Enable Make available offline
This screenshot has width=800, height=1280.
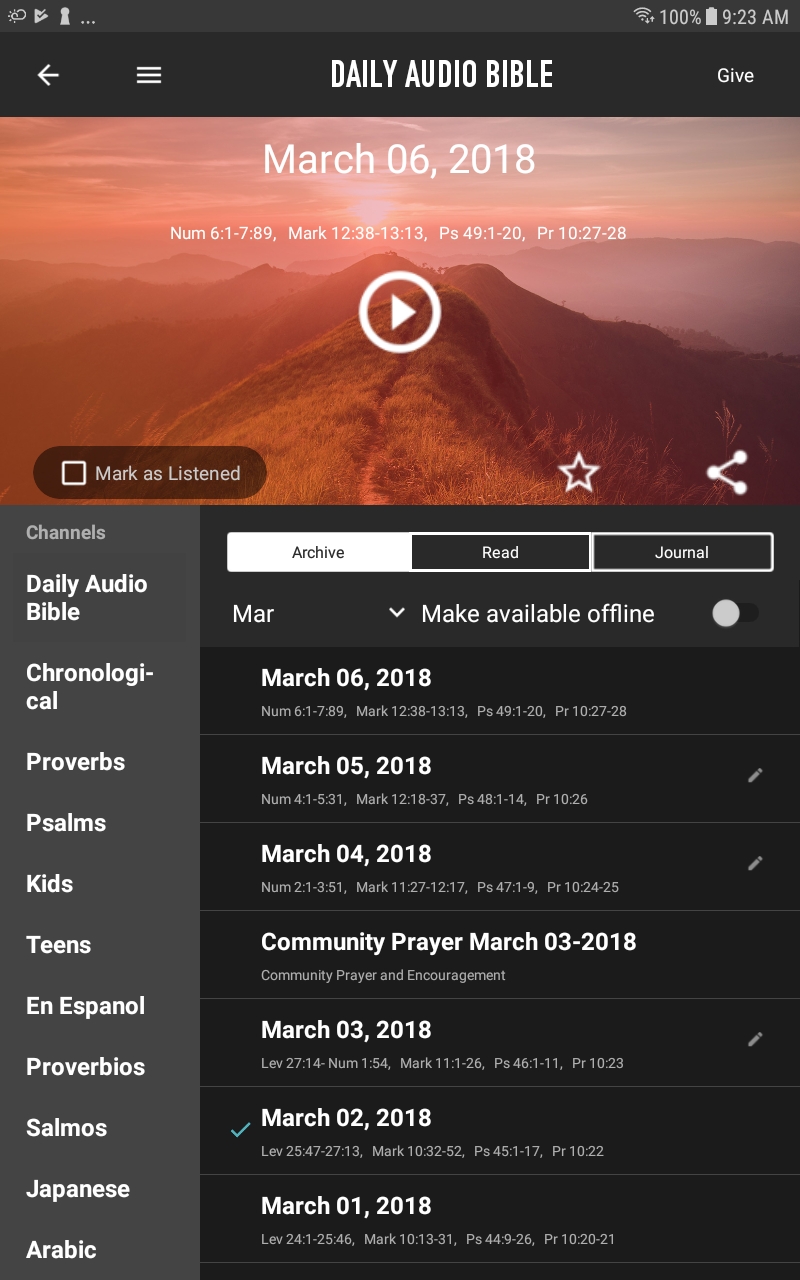737,613
